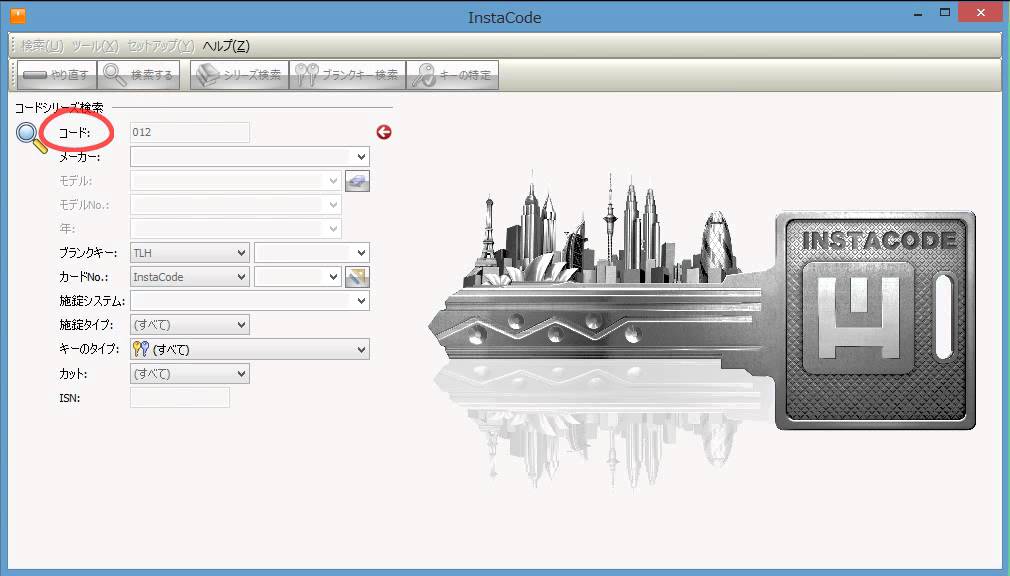This screenshot has width=1010, height=576.
Task: Click the 検索する search toolbar button
Action: click(x=138, y=75)
